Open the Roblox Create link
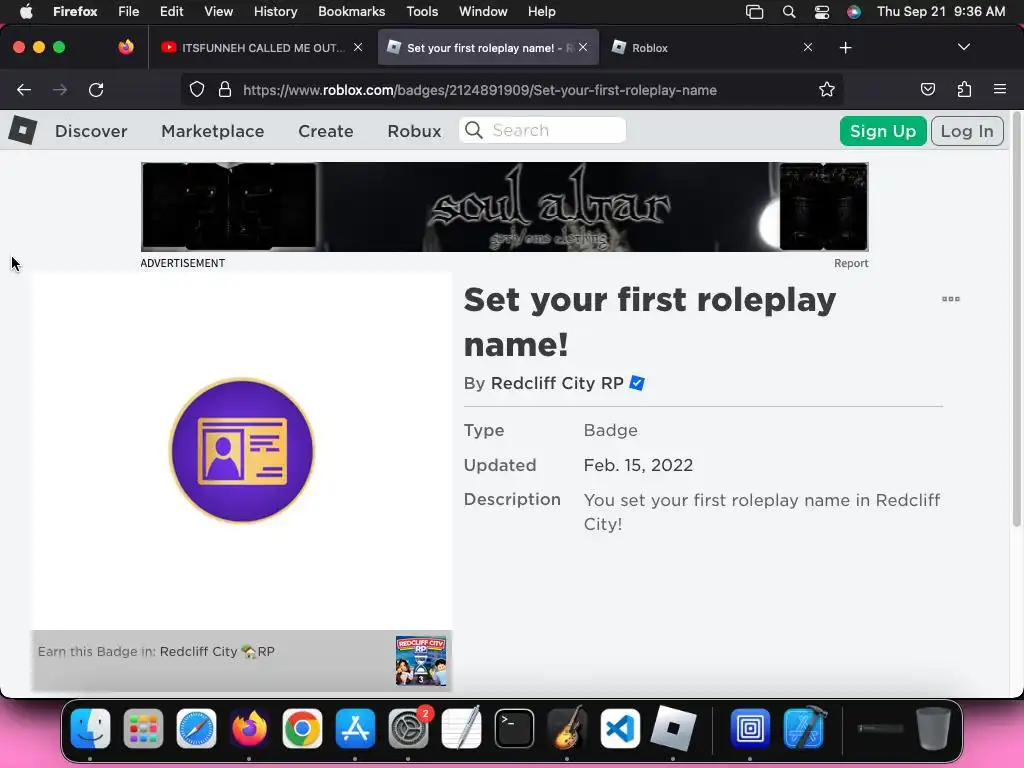1024x768 pixels. pyautogui.click(x=326, y=131)
